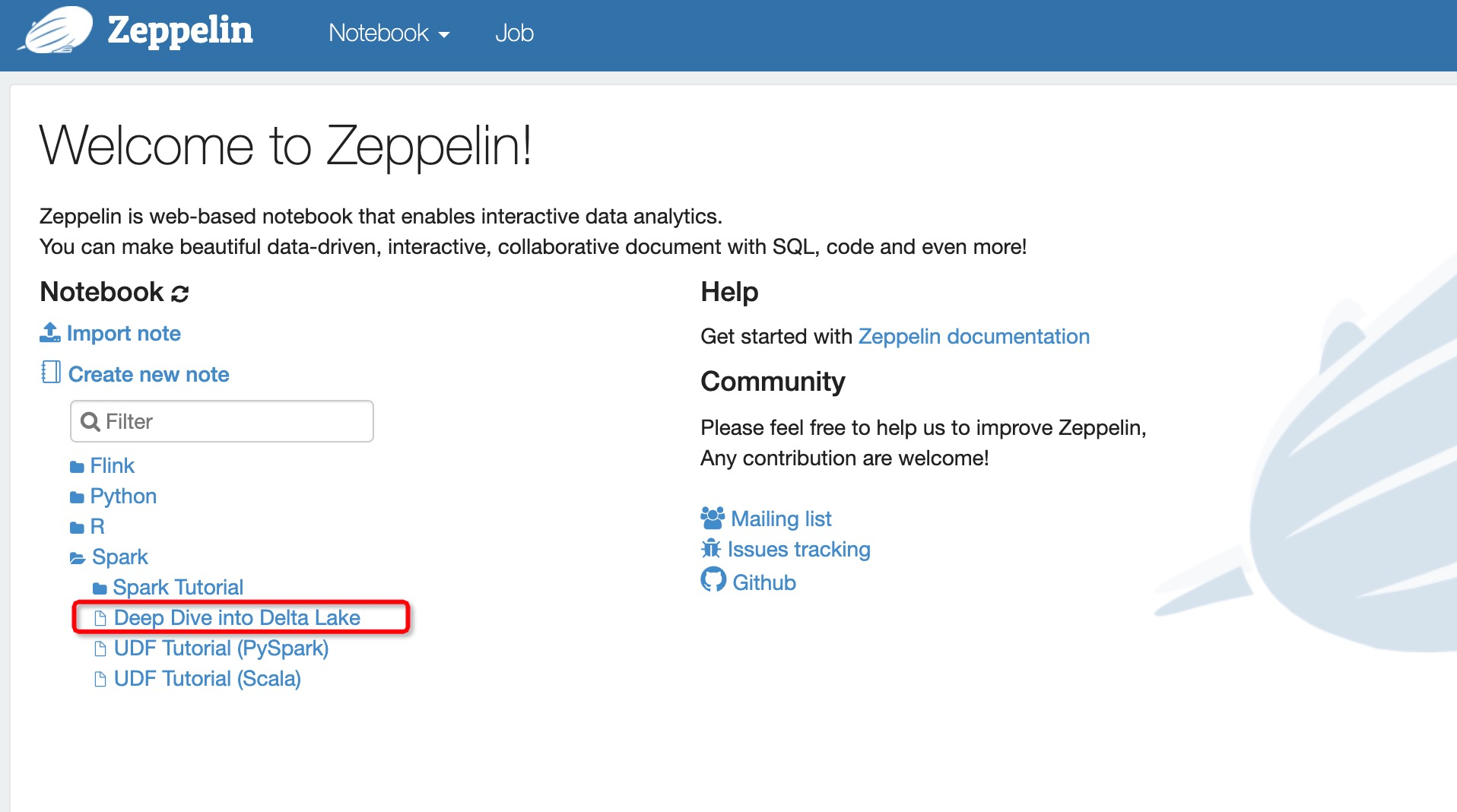Expand the Python folder
Image resolution: width=1457 pixels, height=812 pixels.
tap(122, 496)
